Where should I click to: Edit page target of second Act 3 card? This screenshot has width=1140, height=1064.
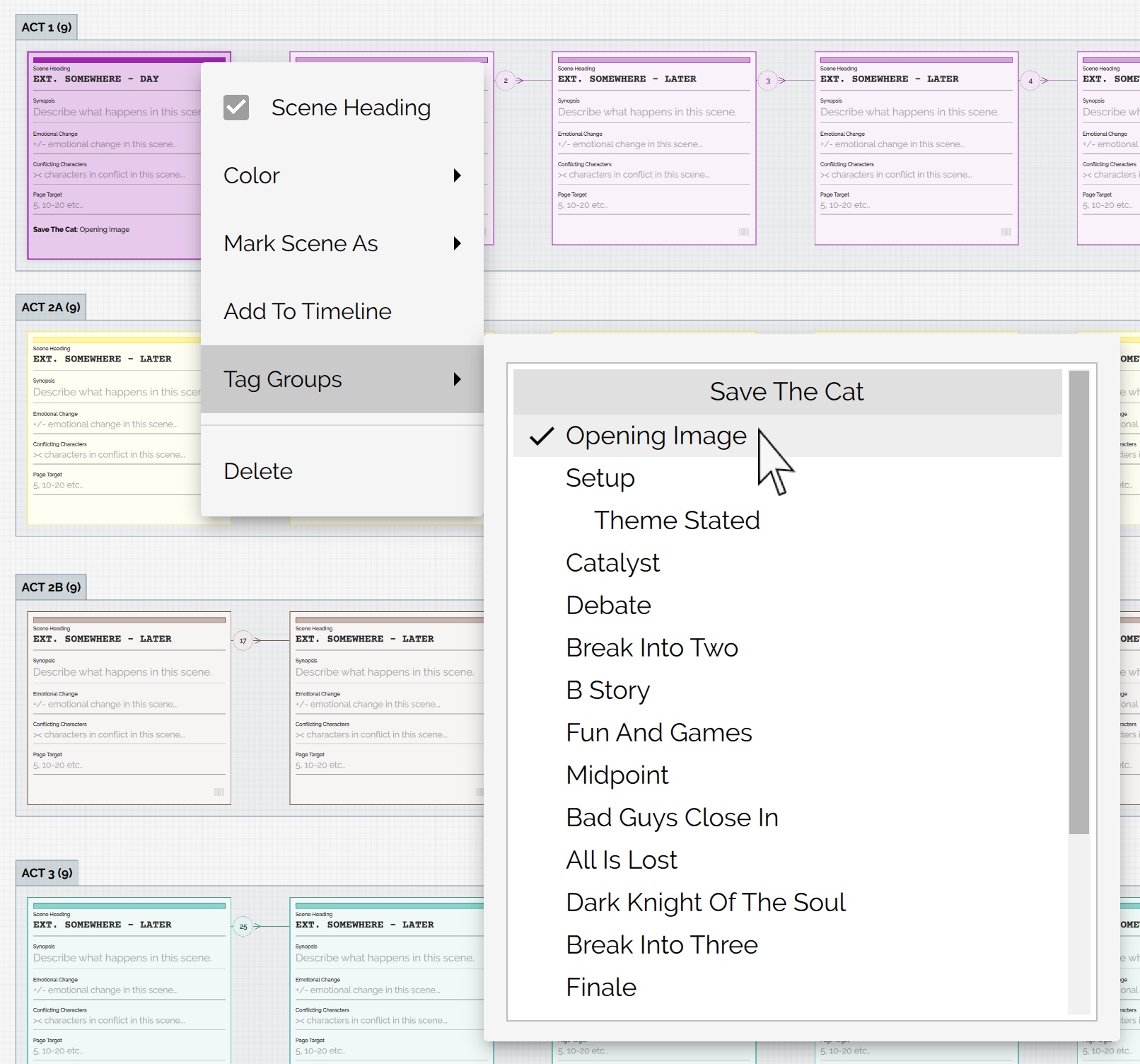pos(389,1051)
